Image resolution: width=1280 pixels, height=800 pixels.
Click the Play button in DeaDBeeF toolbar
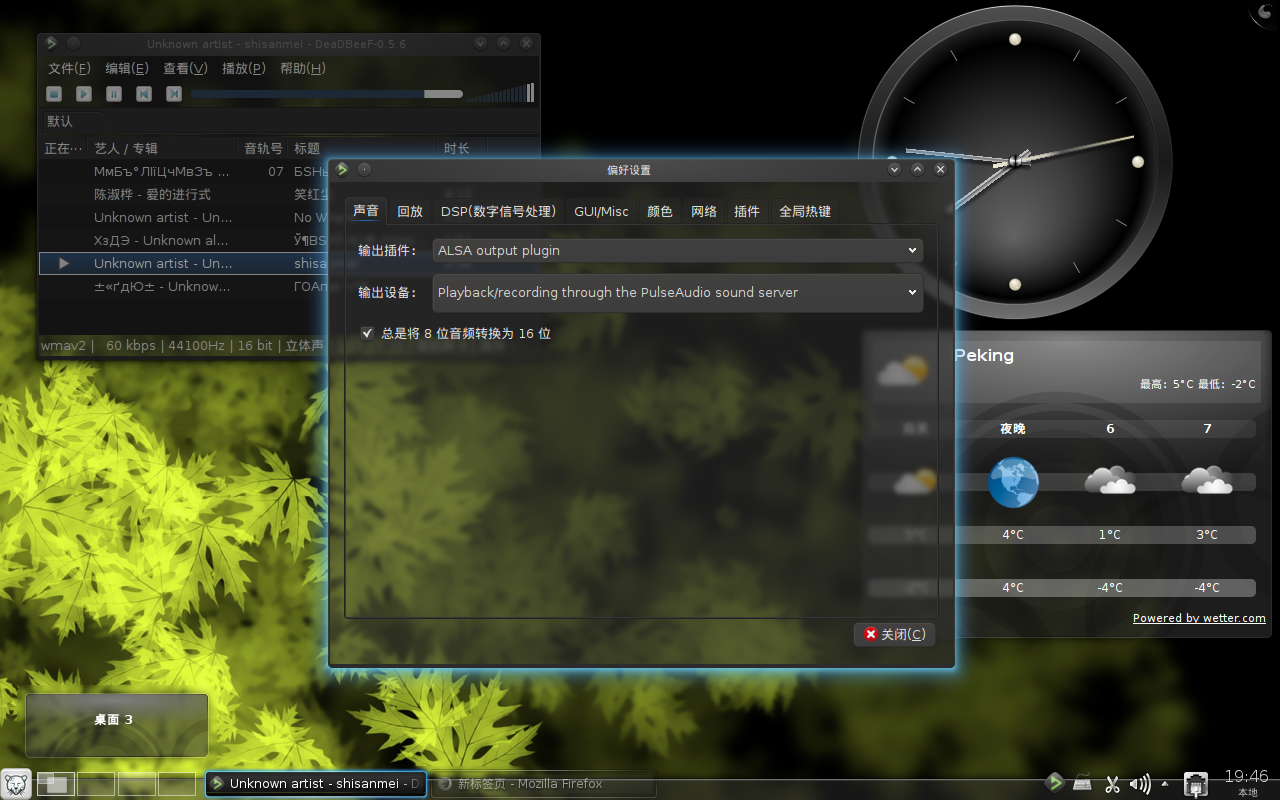(x=84, y=94)
